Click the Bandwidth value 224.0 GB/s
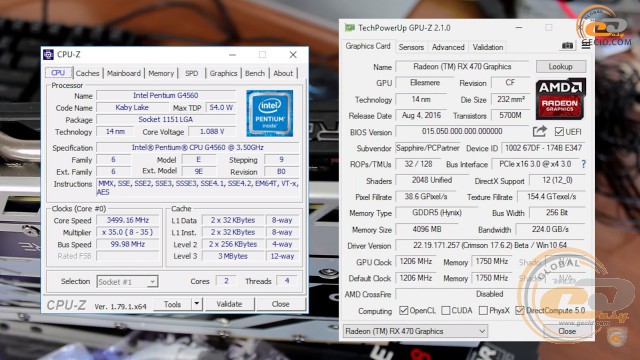 coord(550,229)
